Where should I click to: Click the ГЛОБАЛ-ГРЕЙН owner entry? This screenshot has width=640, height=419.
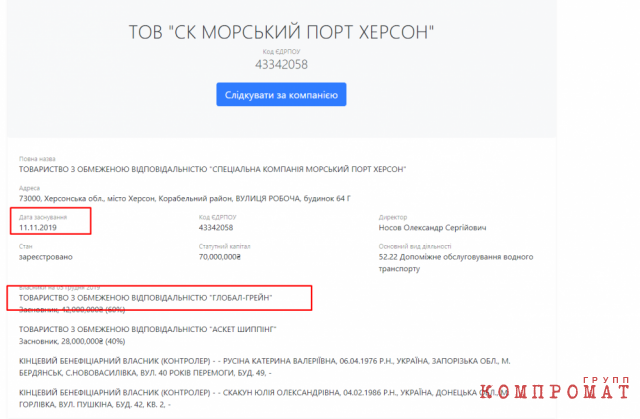(145, 298)
